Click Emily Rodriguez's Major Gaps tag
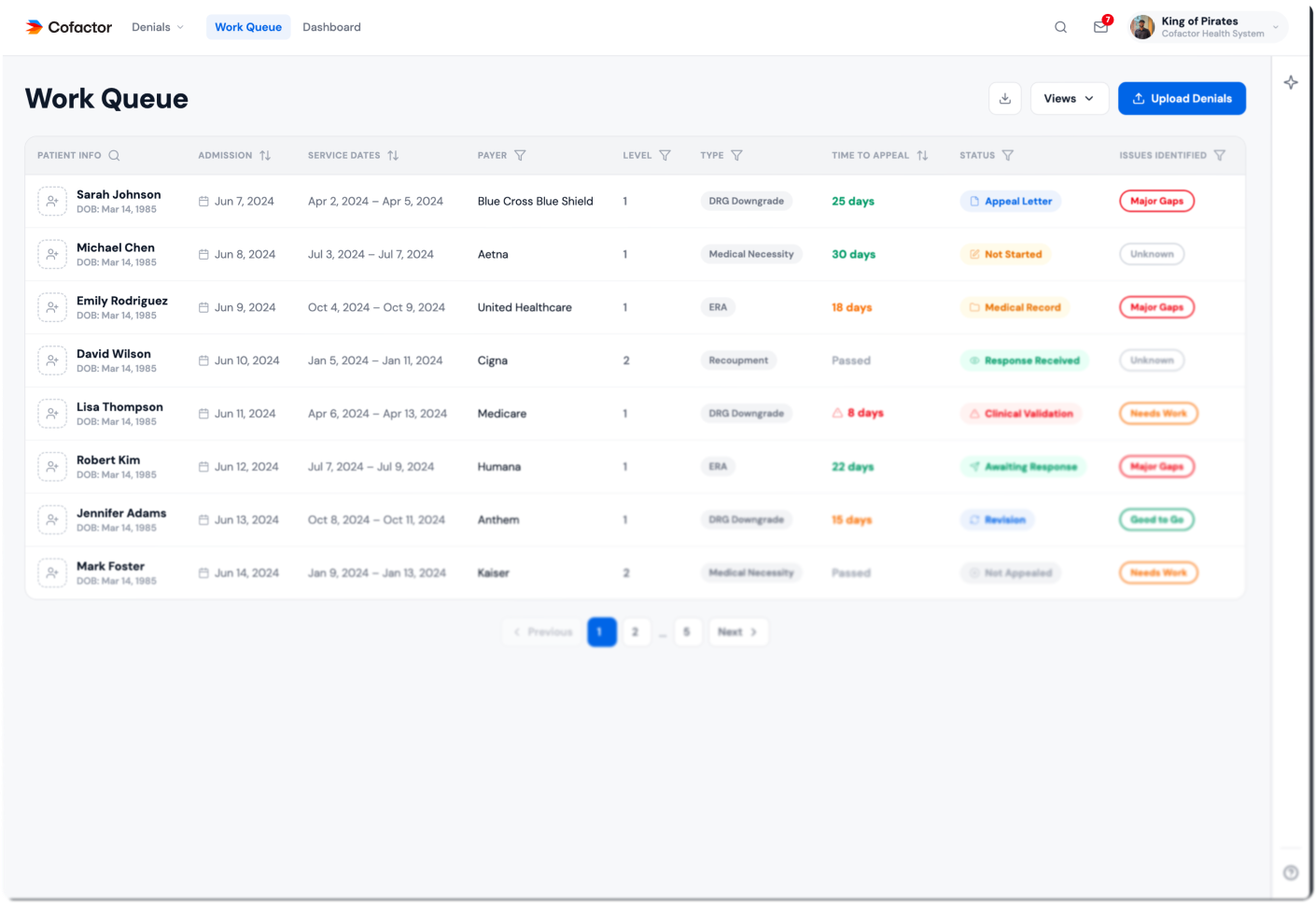 [x=1157, y=307]
